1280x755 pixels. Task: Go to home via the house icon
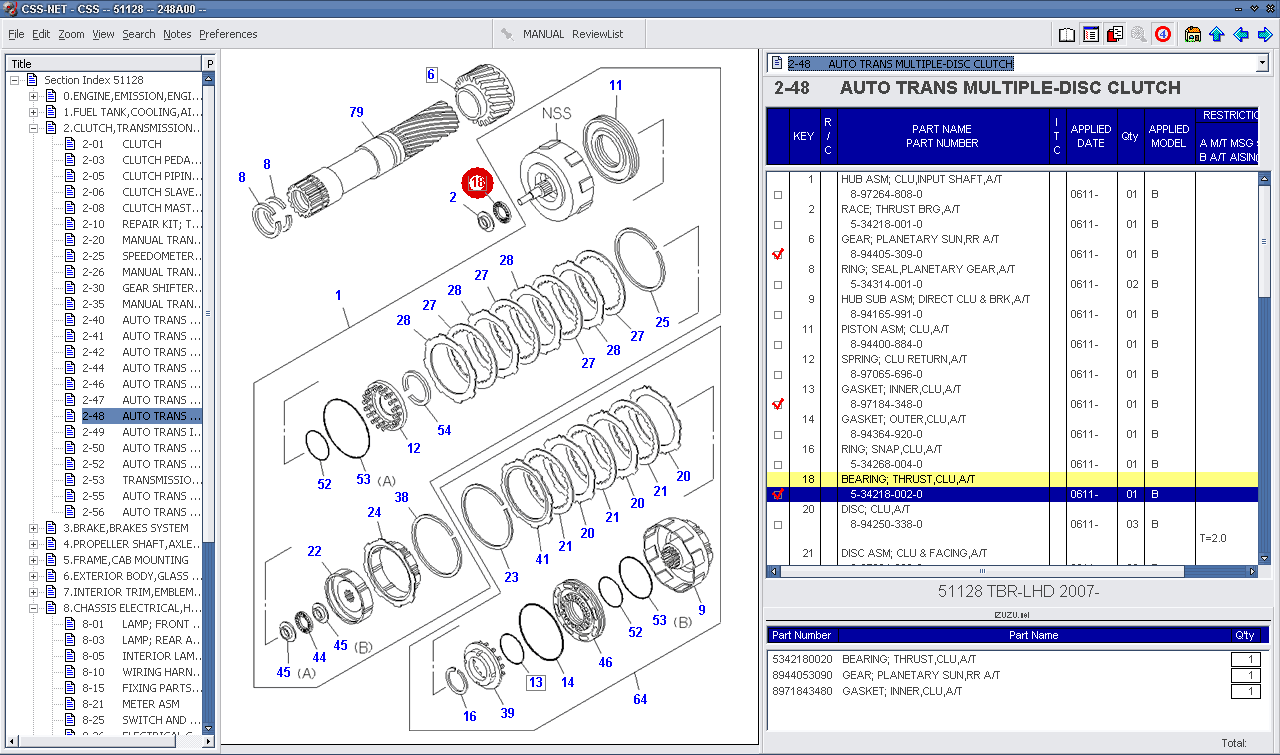(1193, 34)
